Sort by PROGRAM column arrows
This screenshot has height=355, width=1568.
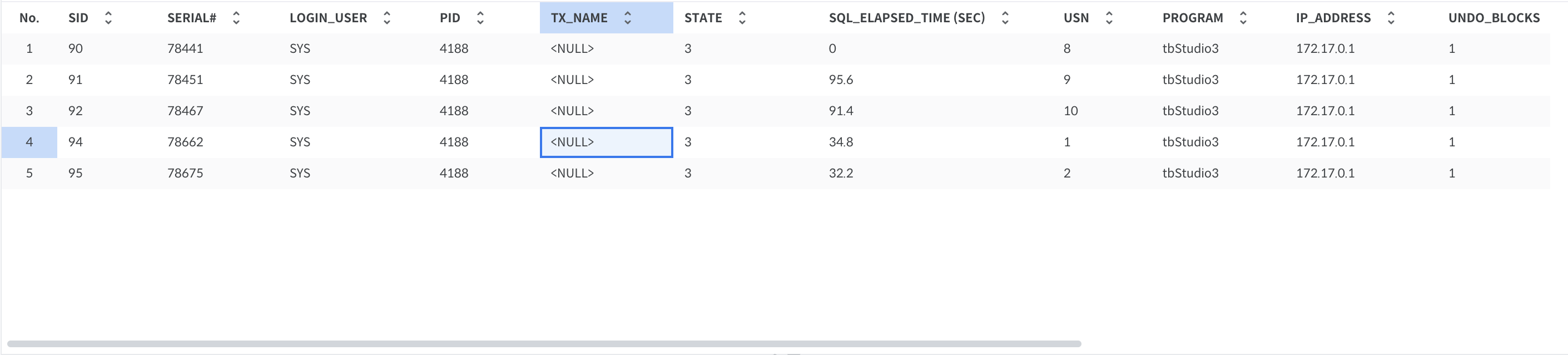pyautogui.click(x=1243, y=18)
